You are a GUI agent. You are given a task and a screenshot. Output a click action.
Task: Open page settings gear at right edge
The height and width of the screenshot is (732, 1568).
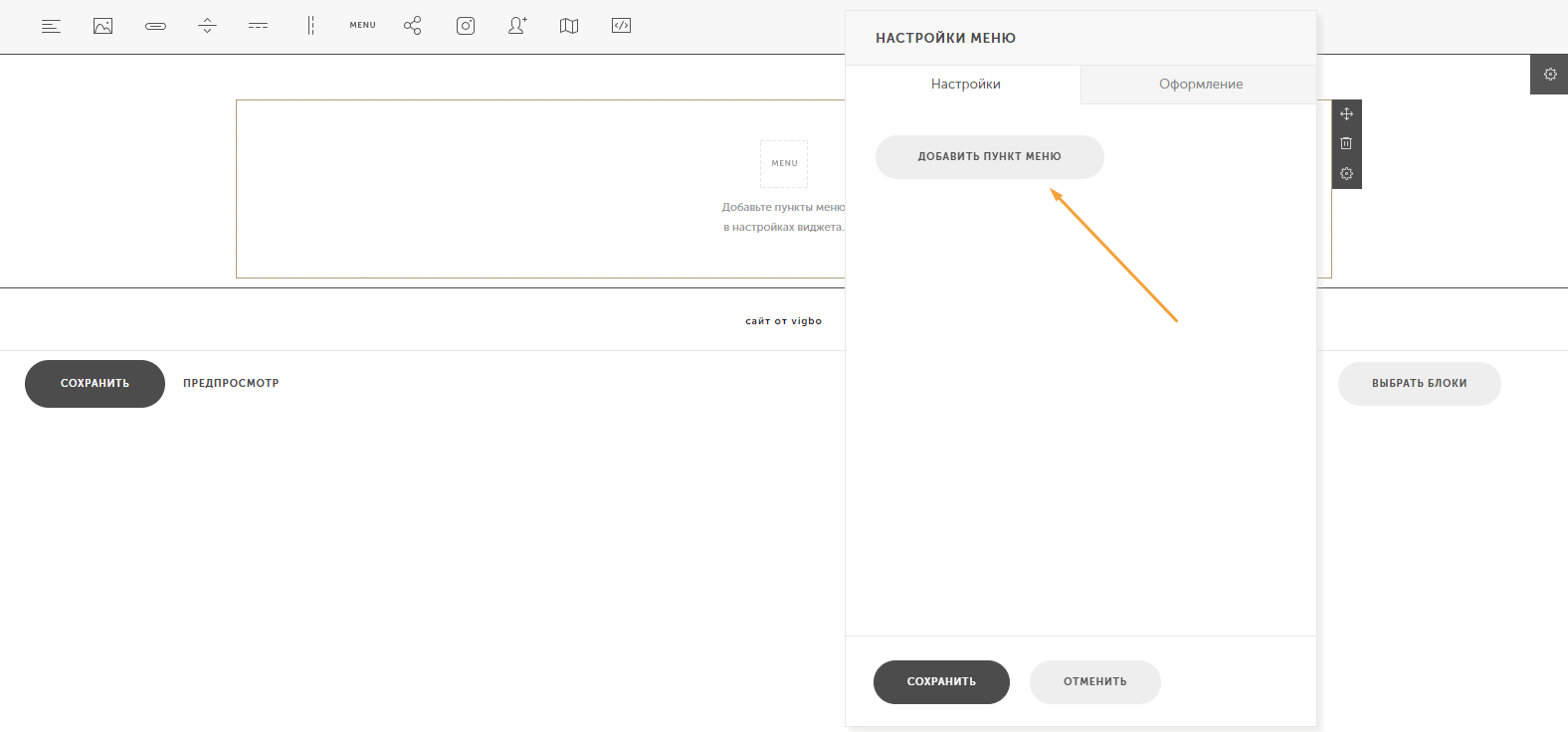pos(1549,75)
